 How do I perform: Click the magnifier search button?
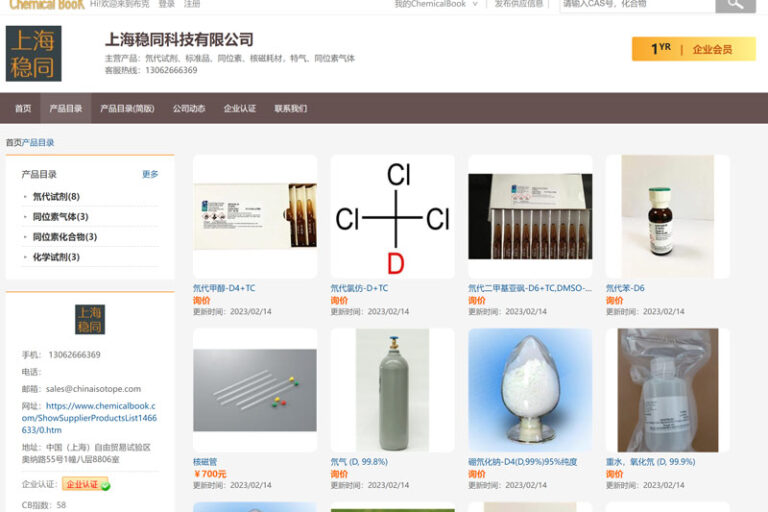735,4
